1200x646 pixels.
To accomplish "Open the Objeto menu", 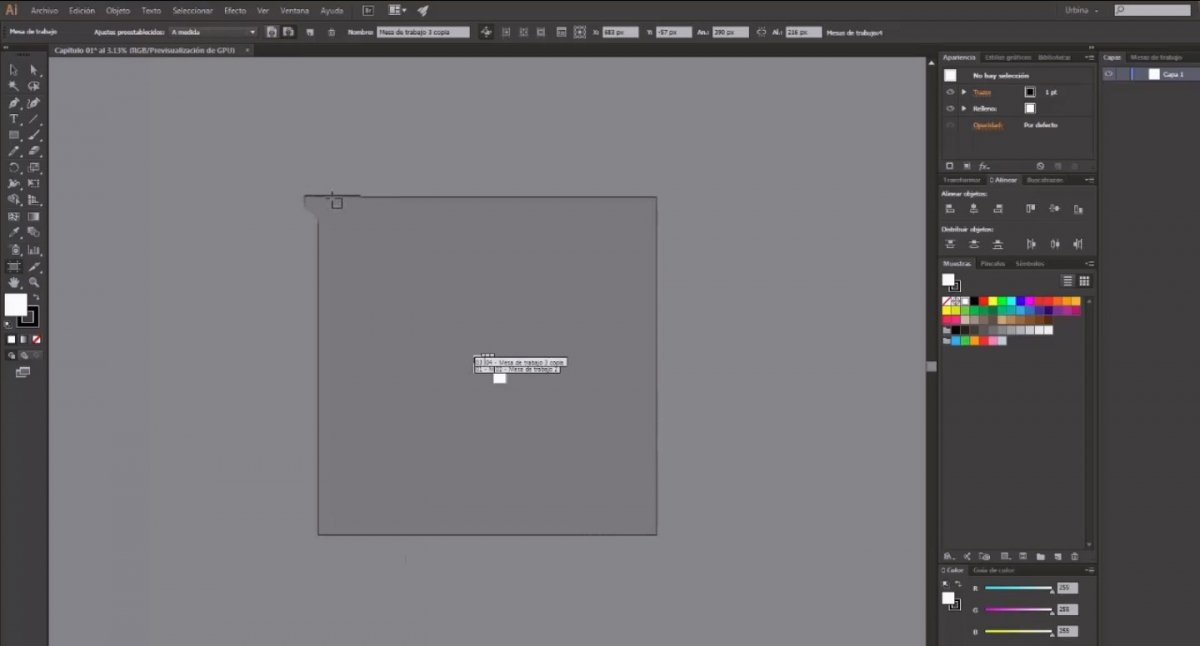I will click(x=118, y=10).
